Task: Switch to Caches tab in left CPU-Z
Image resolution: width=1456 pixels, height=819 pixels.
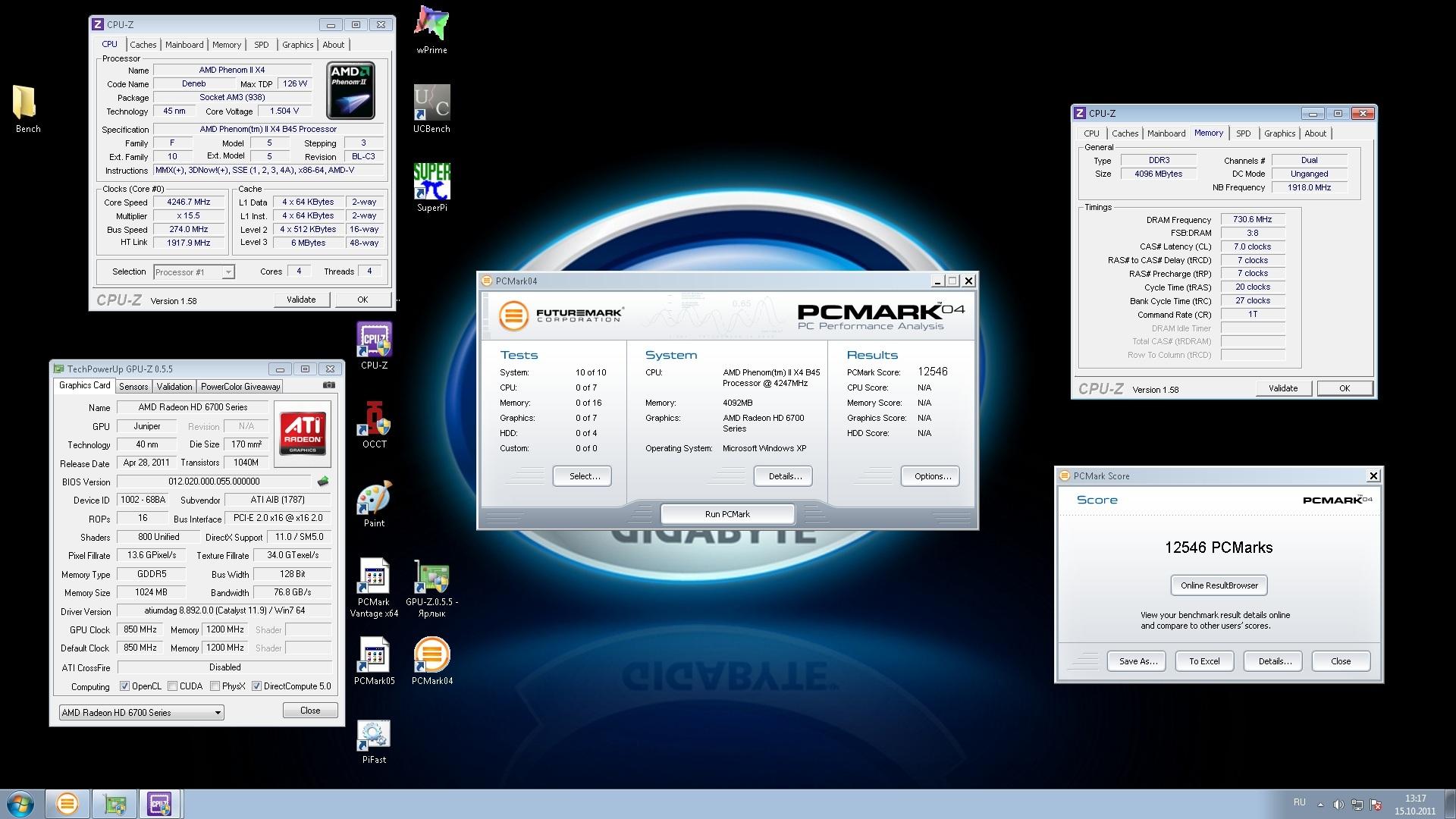Action: [143, 45]
